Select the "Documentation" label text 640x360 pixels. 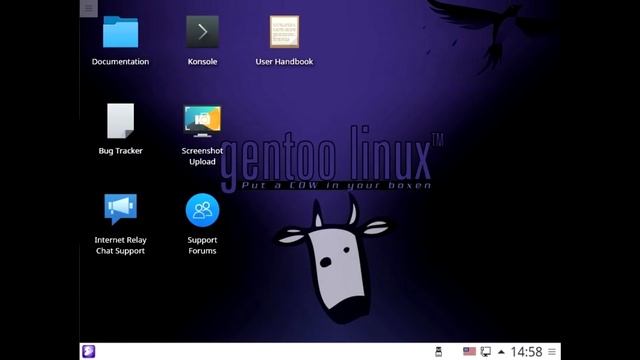coord(120,62)
